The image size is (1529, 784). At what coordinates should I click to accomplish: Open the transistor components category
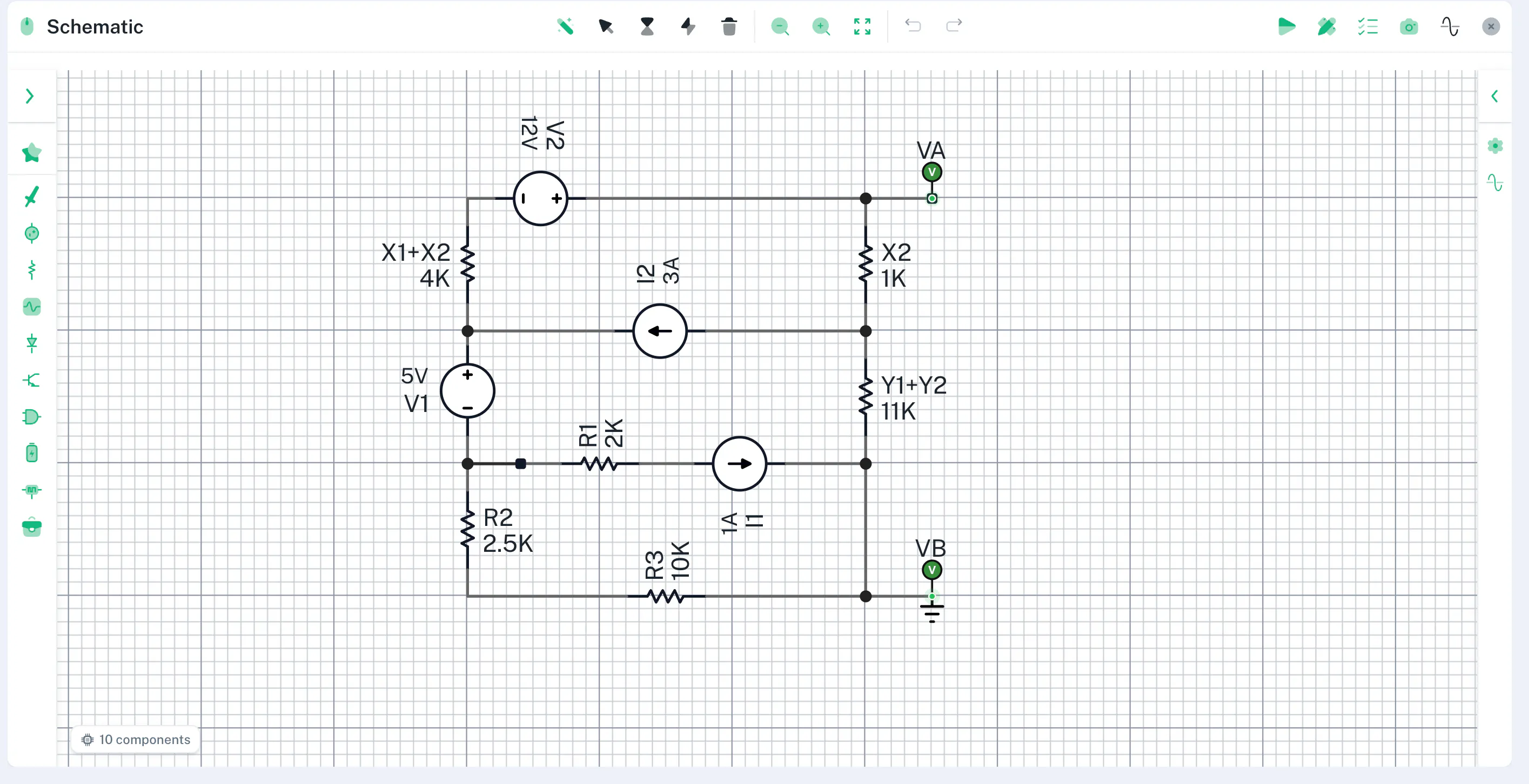point(31,380)
